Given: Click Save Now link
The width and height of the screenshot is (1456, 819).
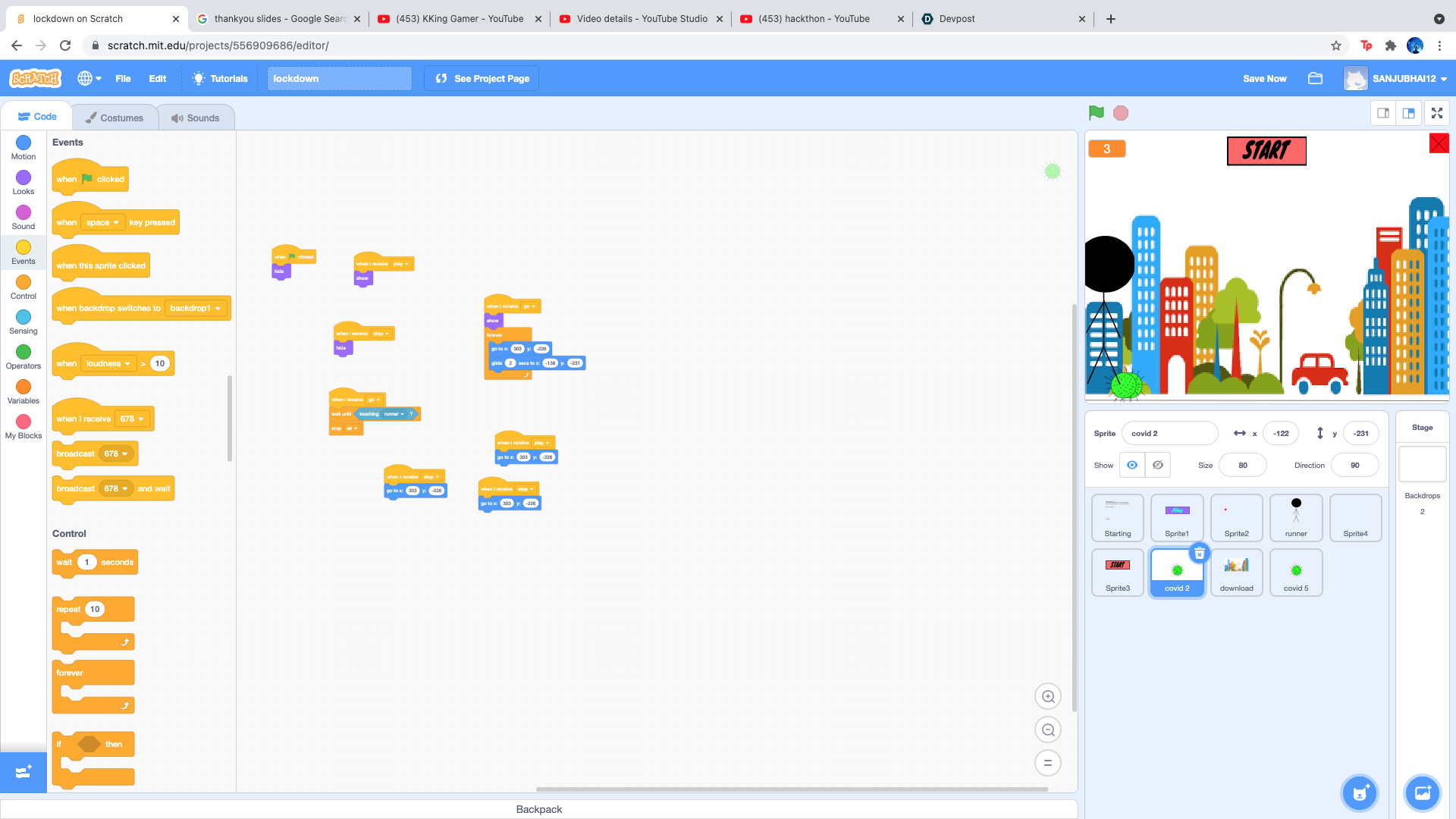Looking at the screenshot, I should pyautogui.click(x=1264, y=78).
